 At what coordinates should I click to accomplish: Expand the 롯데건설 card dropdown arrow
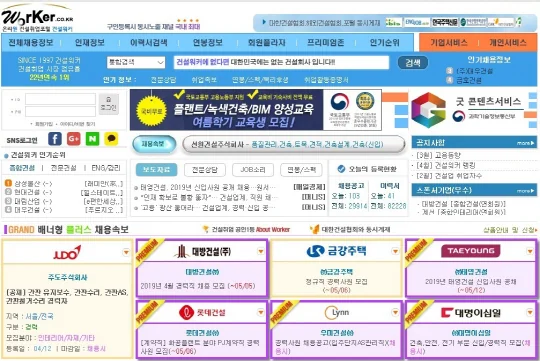click(261, 312)
